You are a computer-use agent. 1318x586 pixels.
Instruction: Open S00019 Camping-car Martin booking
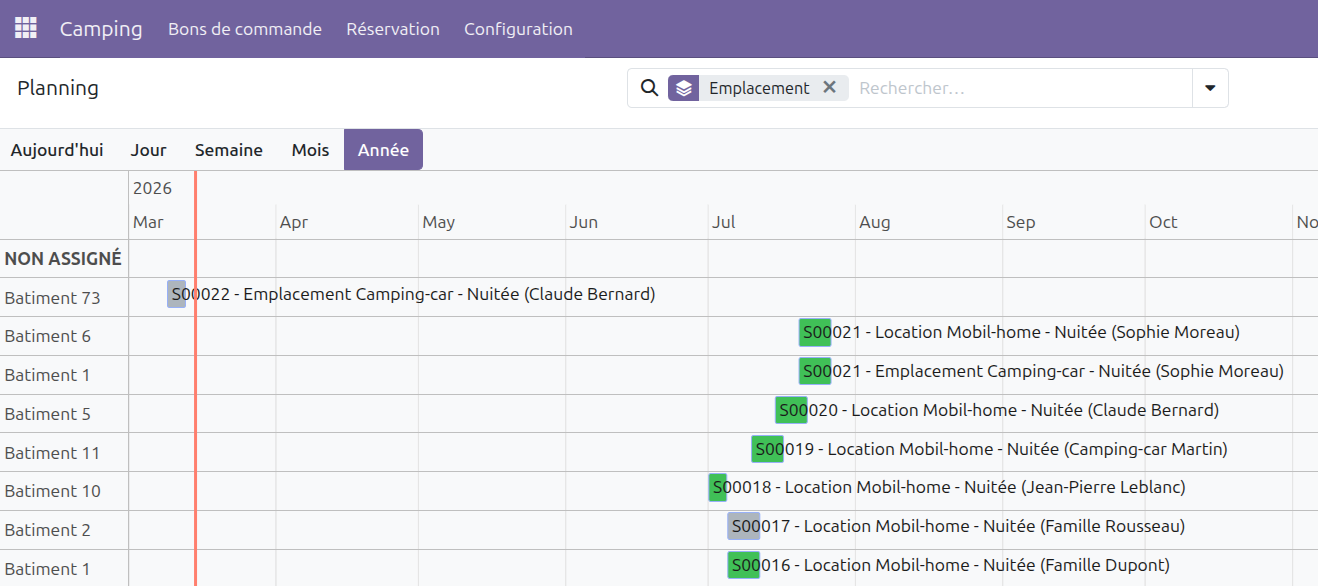767,449
